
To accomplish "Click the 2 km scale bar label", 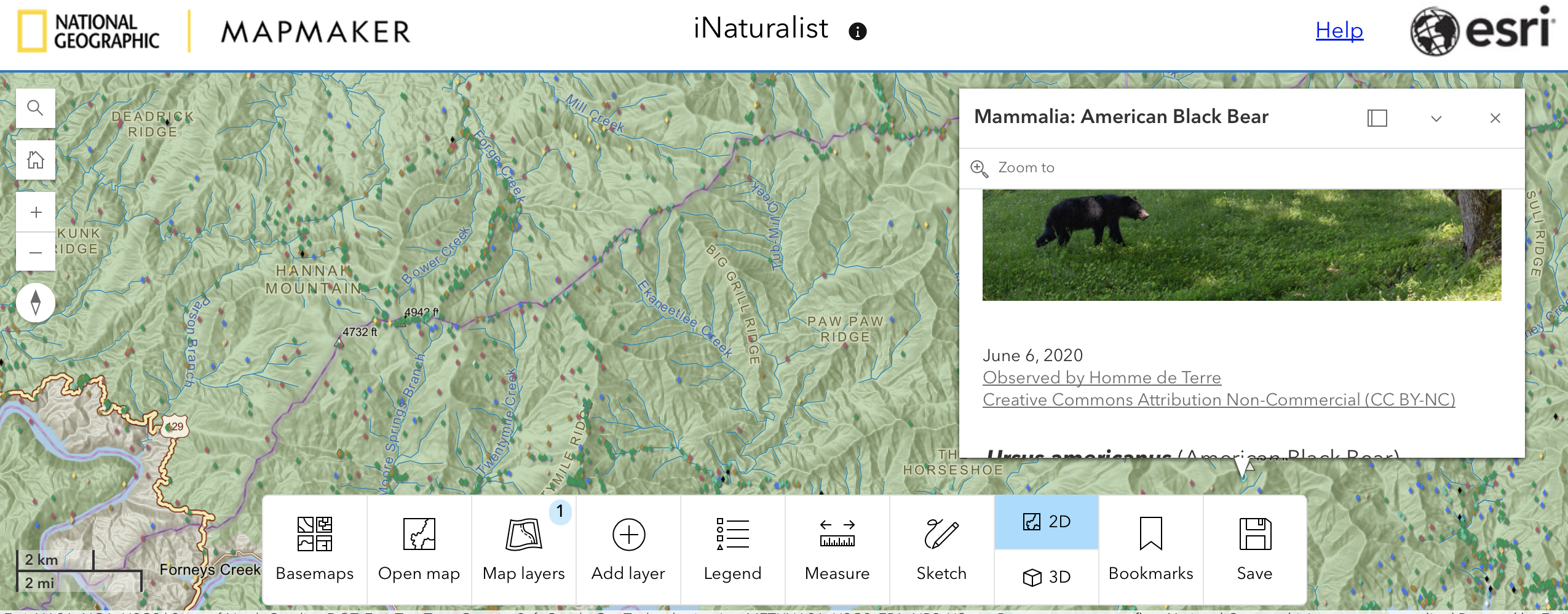I will click(41, 560).
